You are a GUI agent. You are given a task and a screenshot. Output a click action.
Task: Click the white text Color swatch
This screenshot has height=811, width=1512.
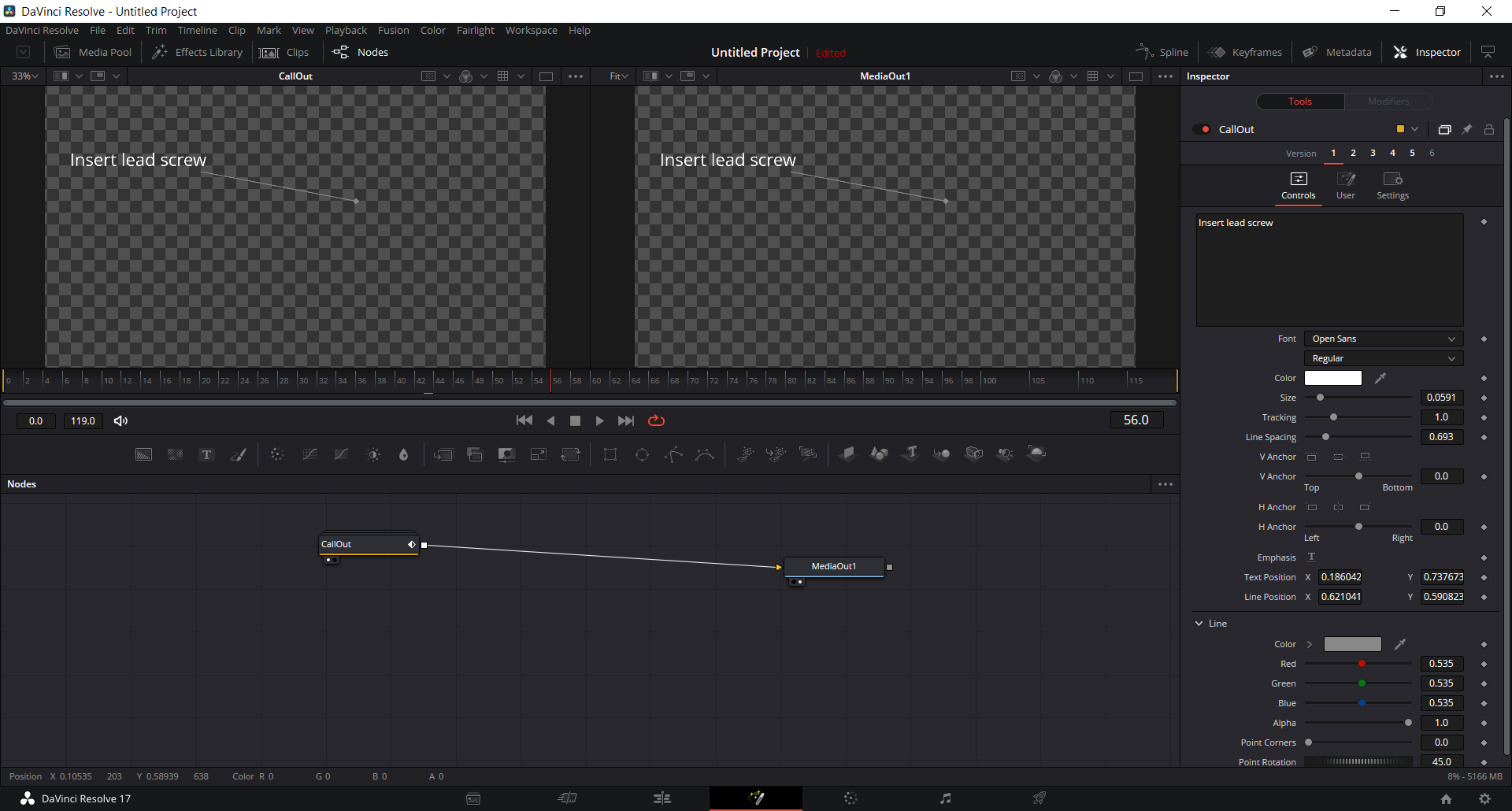pyautogui.click(x=1333, y=378)
